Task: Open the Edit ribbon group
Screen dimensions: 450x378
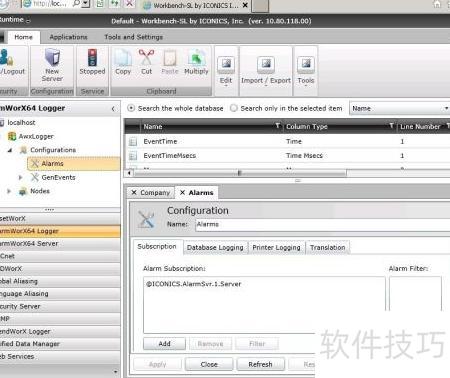Action: coord(226,70)
